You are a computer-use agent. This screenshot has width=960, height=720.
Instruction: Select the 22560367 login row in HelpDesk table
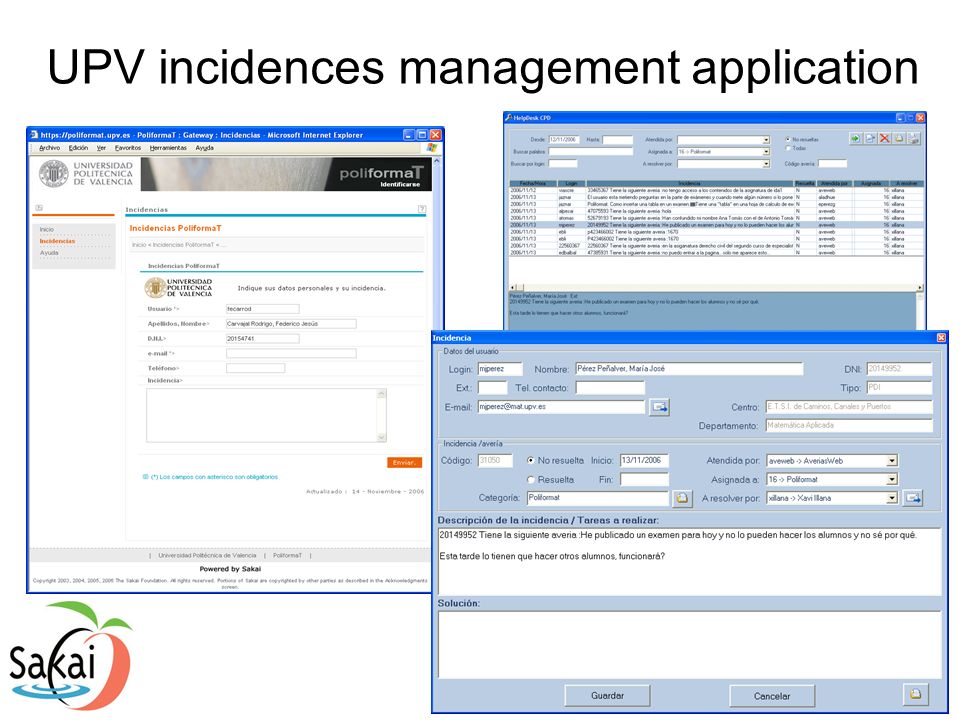coord(716,246)
